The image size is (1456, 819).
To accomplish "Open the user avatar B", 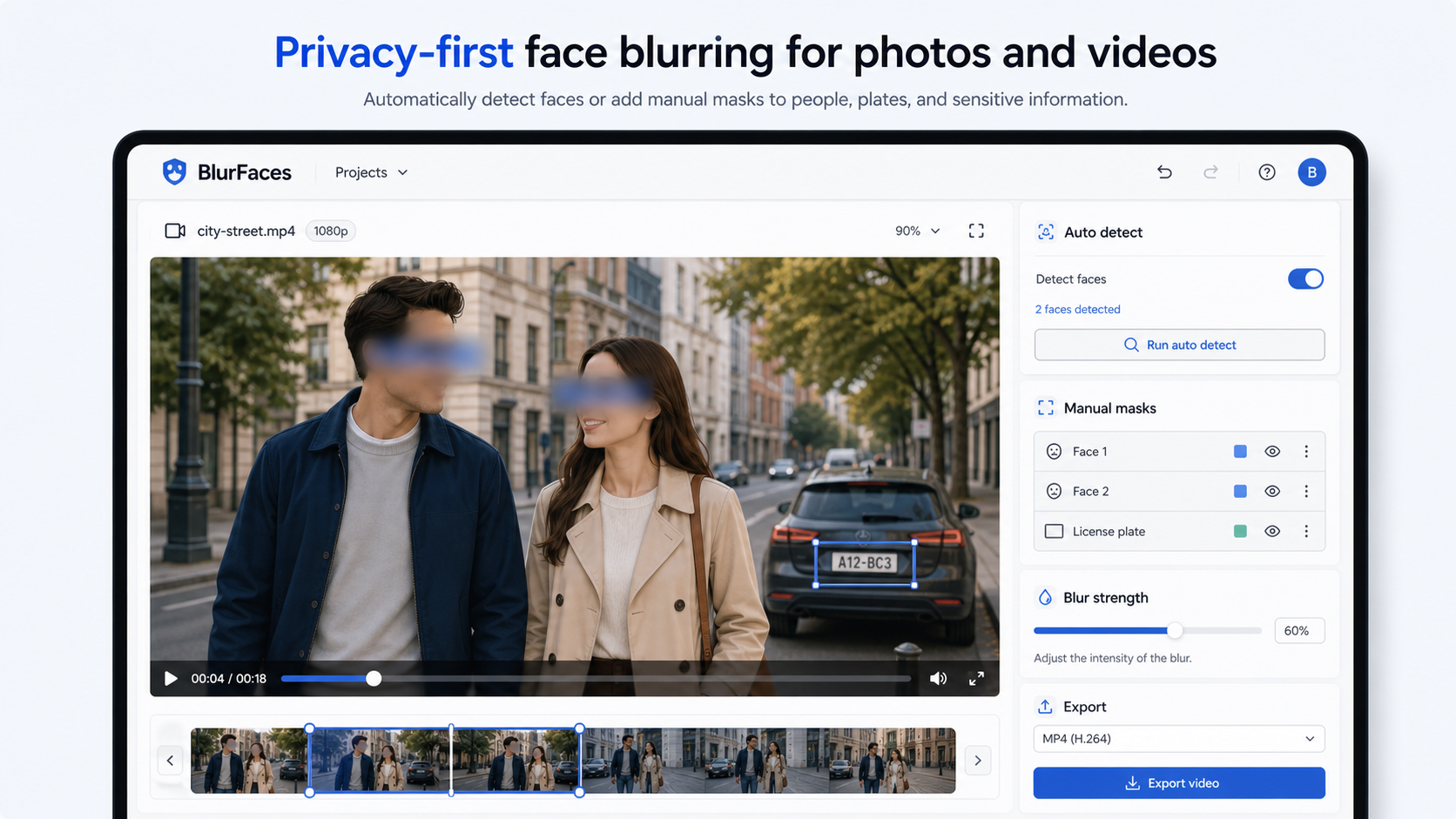I will coord(1311,172).
